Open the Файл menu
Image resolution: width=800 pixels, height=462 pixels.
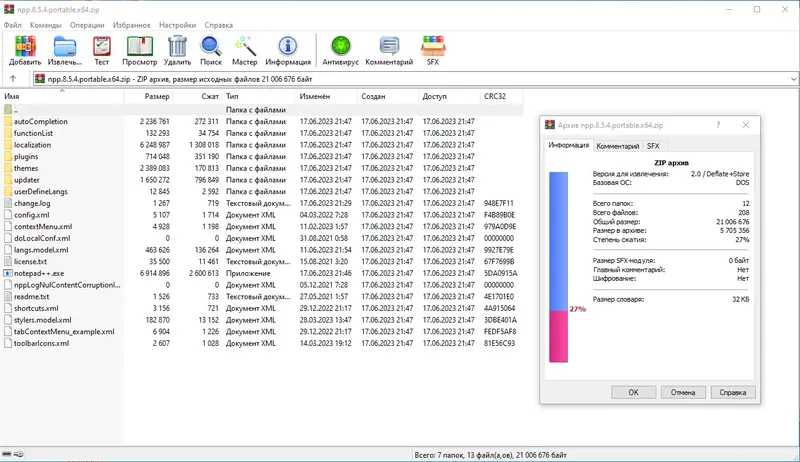tap(12, 25)
